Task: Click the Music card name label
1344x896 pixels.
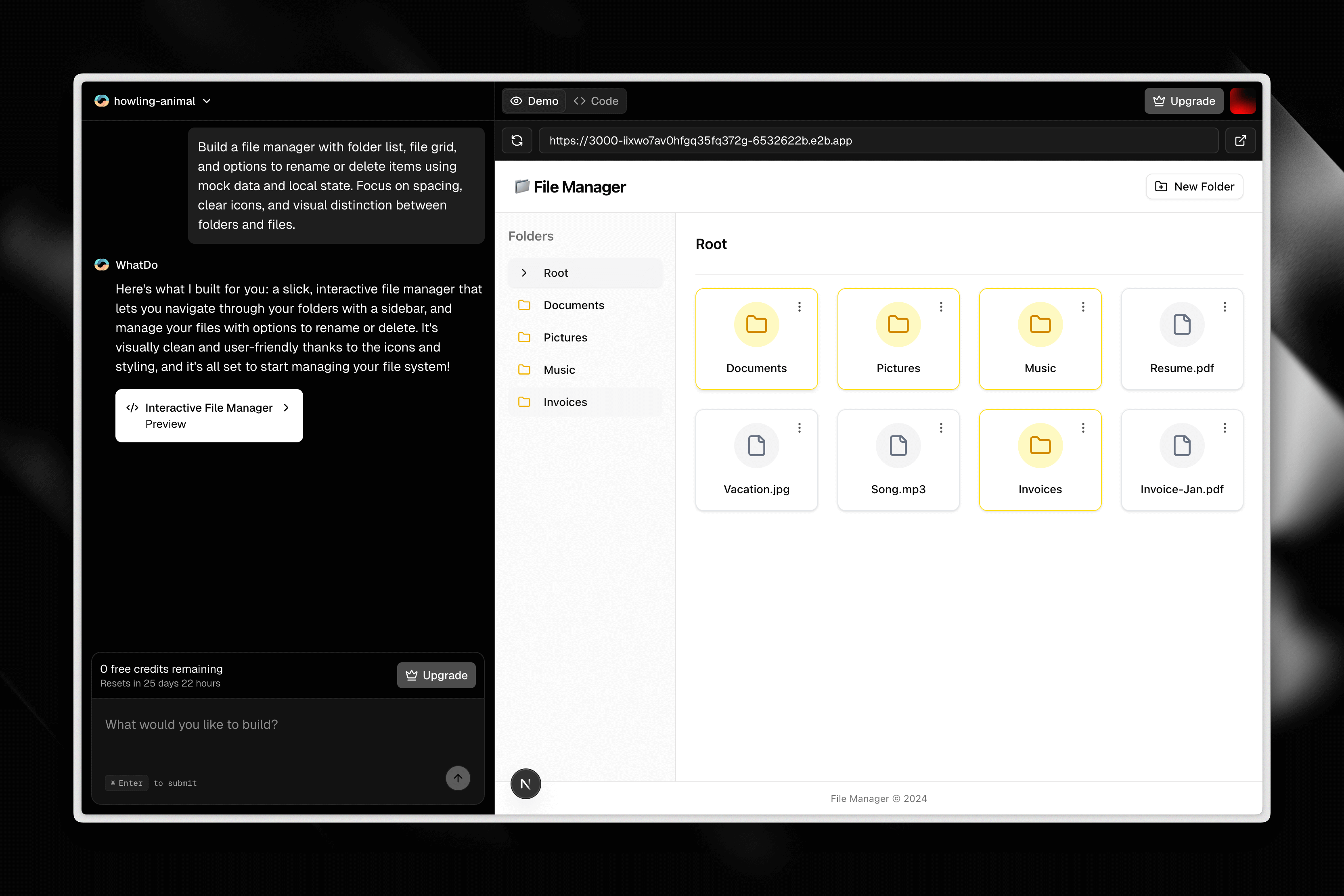Action: point(1040,368)
